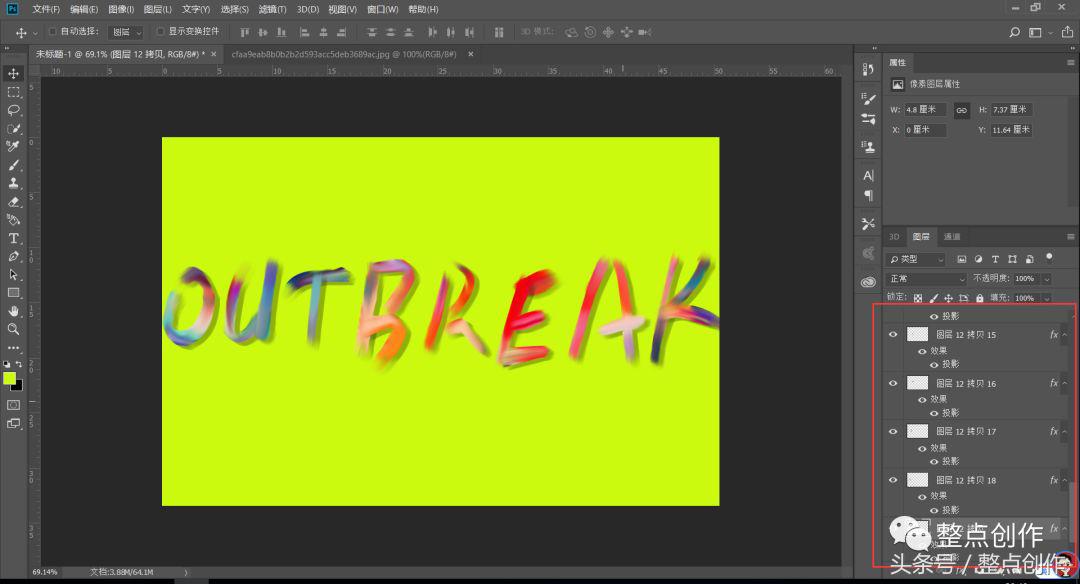Toggle 投影 visibility under 拷贝 16 layer
This screenshot has height=584, width=1080.
click(x=934, y=413)
